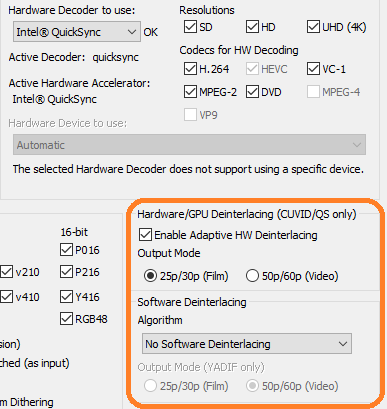This screenshot has width=387, height=409.
Task: Toggle the P016 output format checkbox
Action: coord(66,250)
